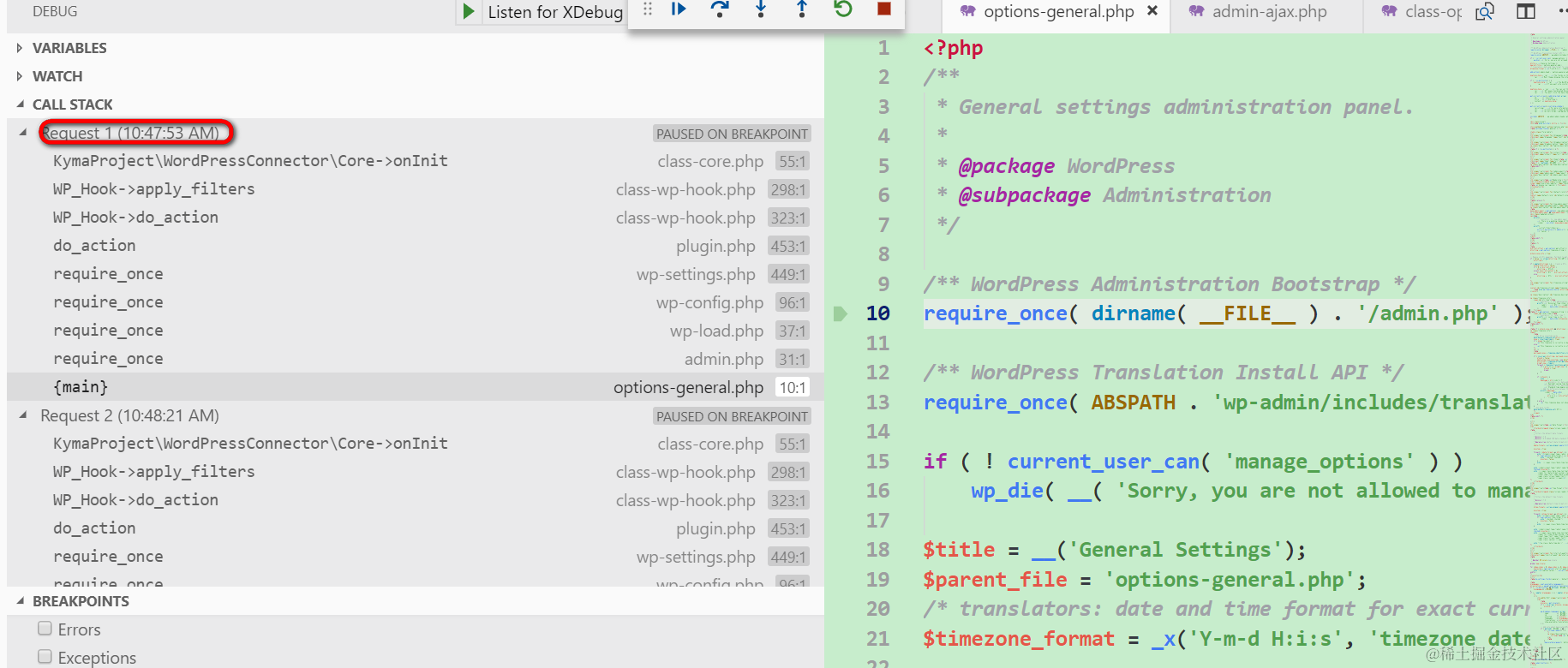Click the Step Over debug icon
This screenshot has height=668, width=1568.
(x=720, y=9)
